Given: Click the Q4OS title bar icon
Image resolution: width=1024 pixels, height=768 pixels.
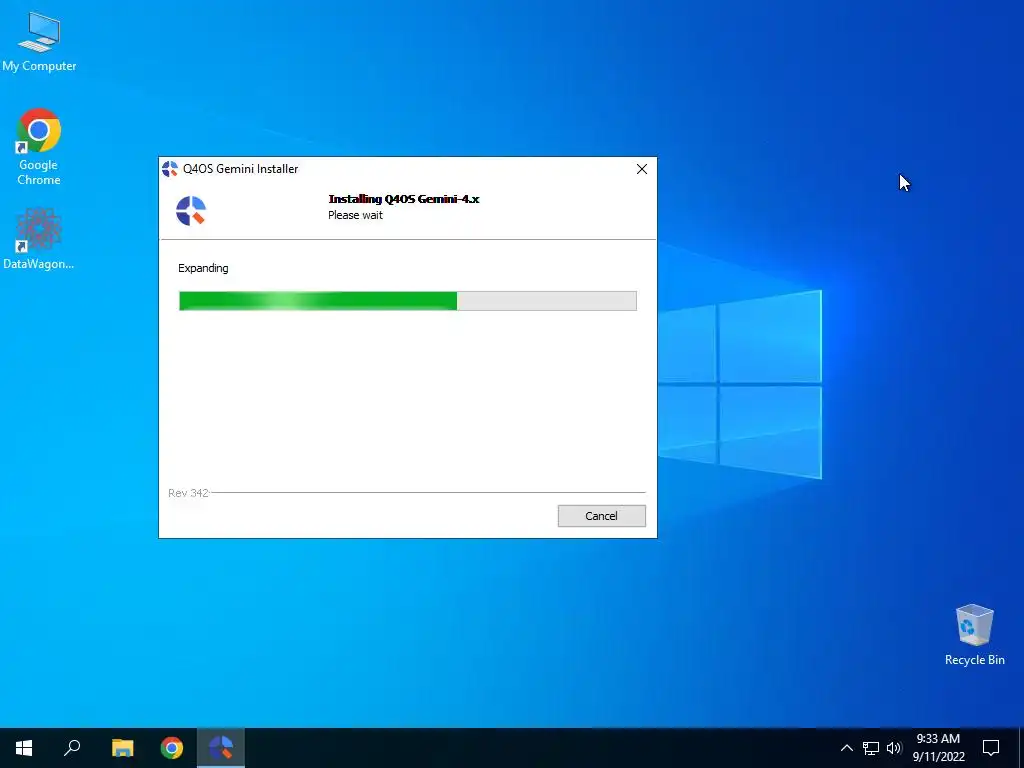Looking at the screenshot, I should pos(170,169).
